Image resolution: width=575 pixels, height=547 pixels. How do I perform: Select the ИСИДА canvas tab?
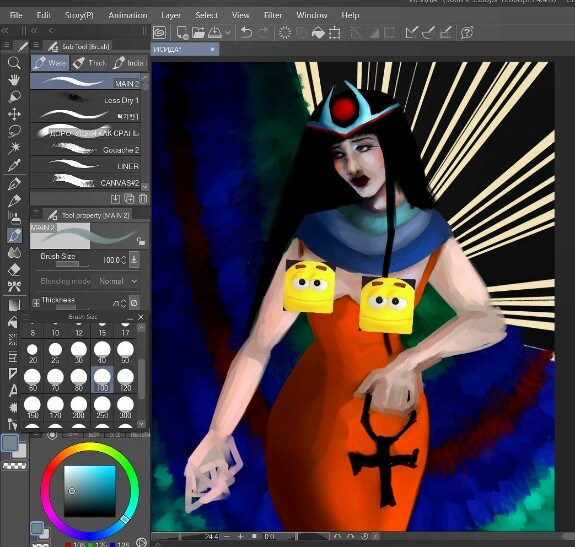185,49
